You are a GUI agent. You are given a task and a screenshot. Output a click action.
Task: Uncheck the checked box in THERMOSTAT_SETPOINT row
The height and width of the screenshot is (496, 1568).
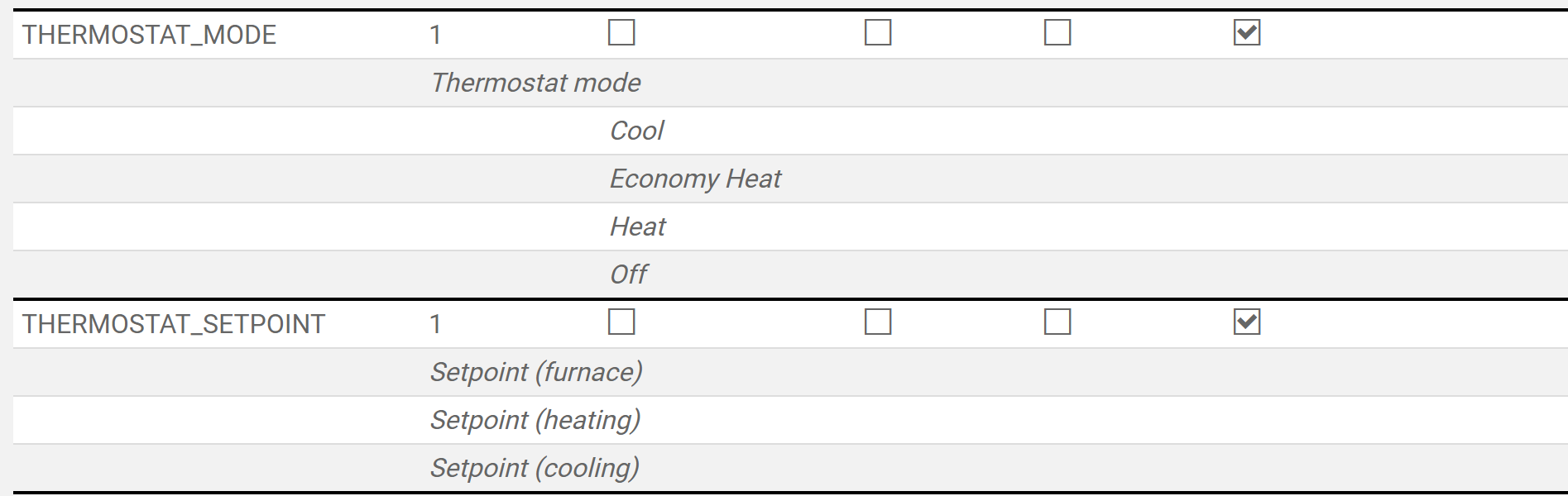(1247, 322)
